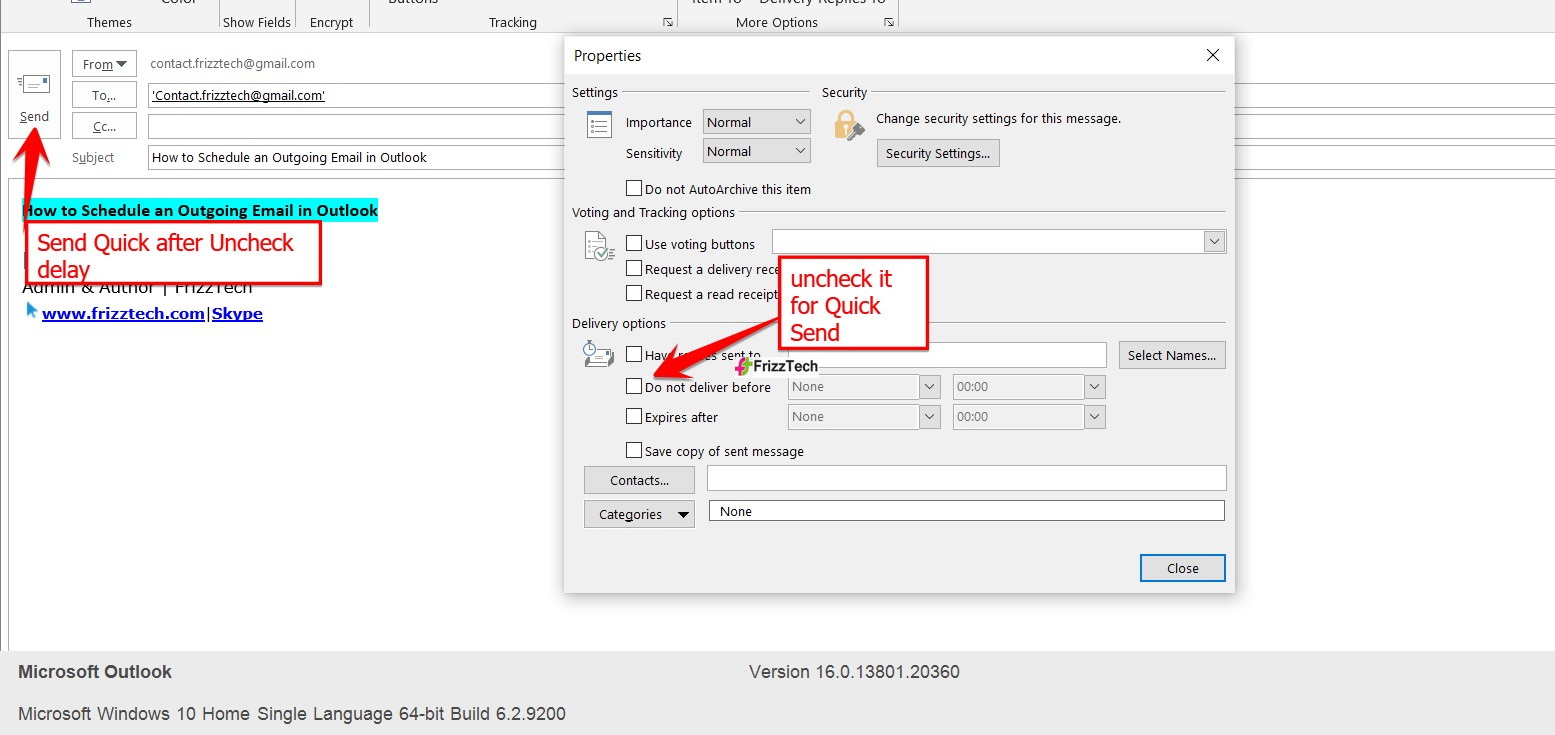The image size is (1555, 735).
Task: Open the Sensitivity dropdown
Action: tap(757, 151)
